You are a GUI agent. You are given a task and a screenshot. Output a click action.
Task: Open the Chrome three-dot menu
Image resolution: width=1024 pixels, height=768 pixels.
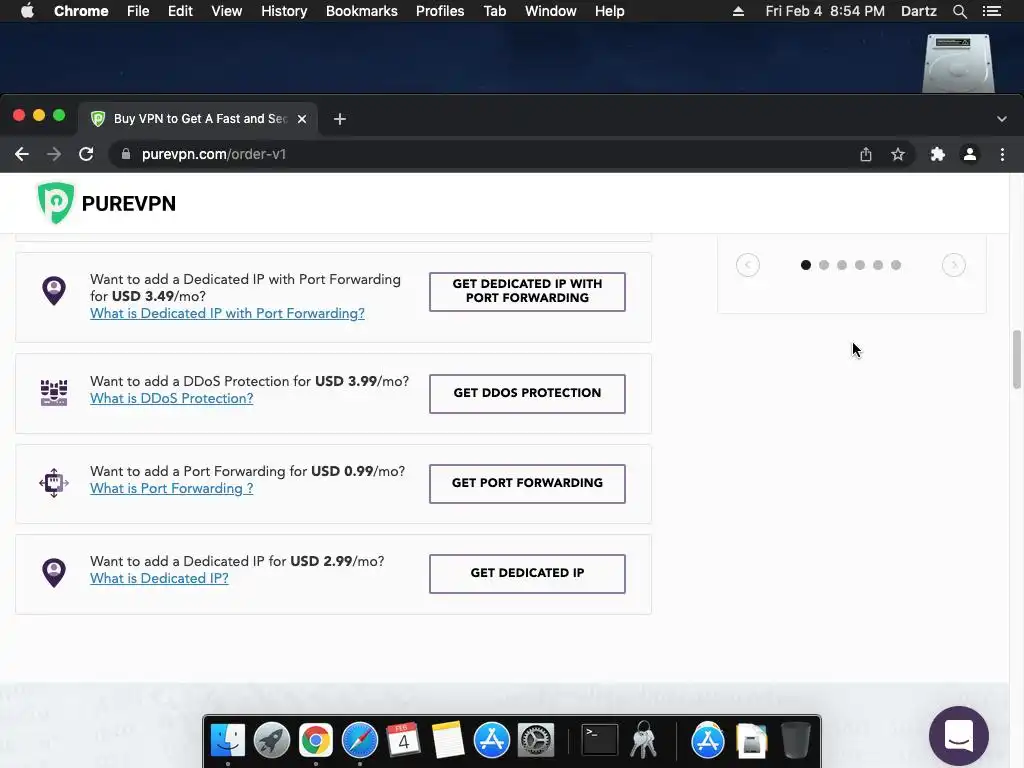coord(1002,154)
